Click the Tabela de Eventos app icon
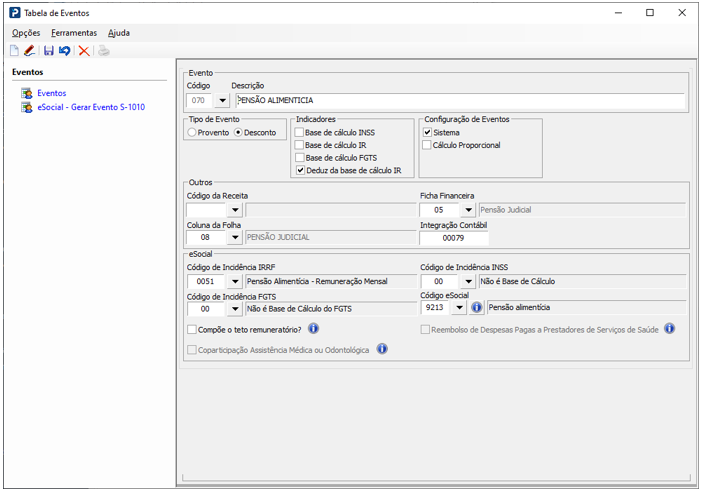This screenshot has height=490, width=702. (15, 13)
